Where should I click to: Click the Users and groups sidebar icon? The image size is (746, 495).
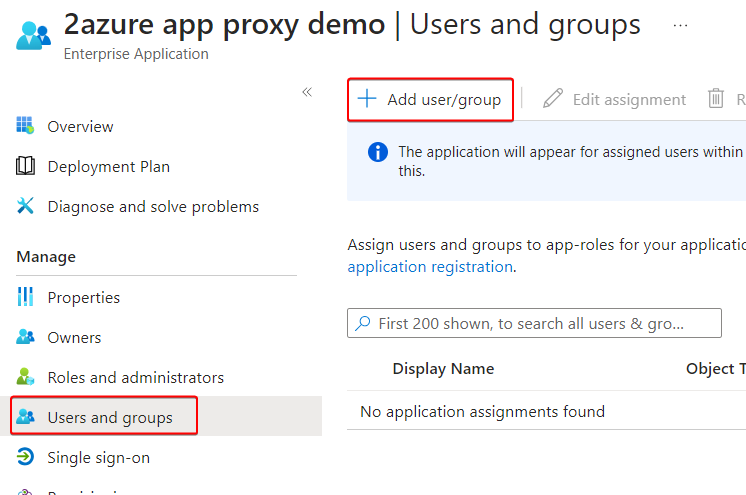click(25, 416)
